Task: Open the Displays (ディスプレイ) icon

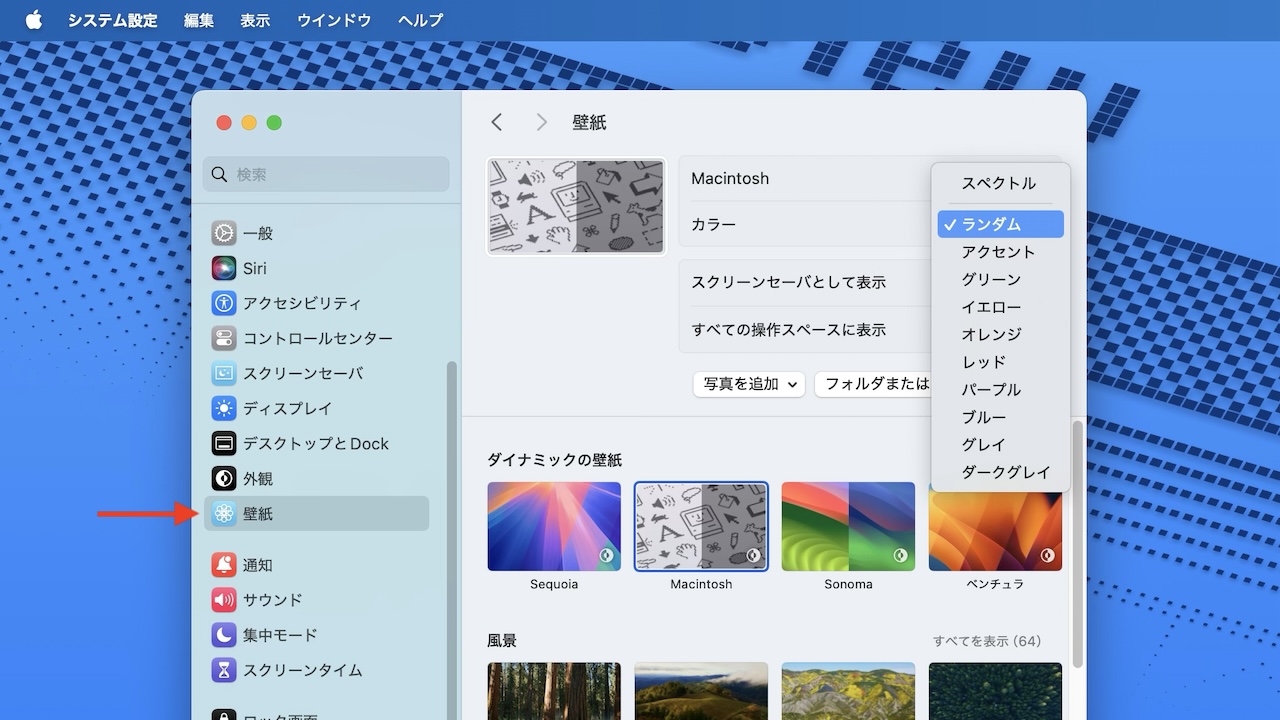Action: [224, 408]
